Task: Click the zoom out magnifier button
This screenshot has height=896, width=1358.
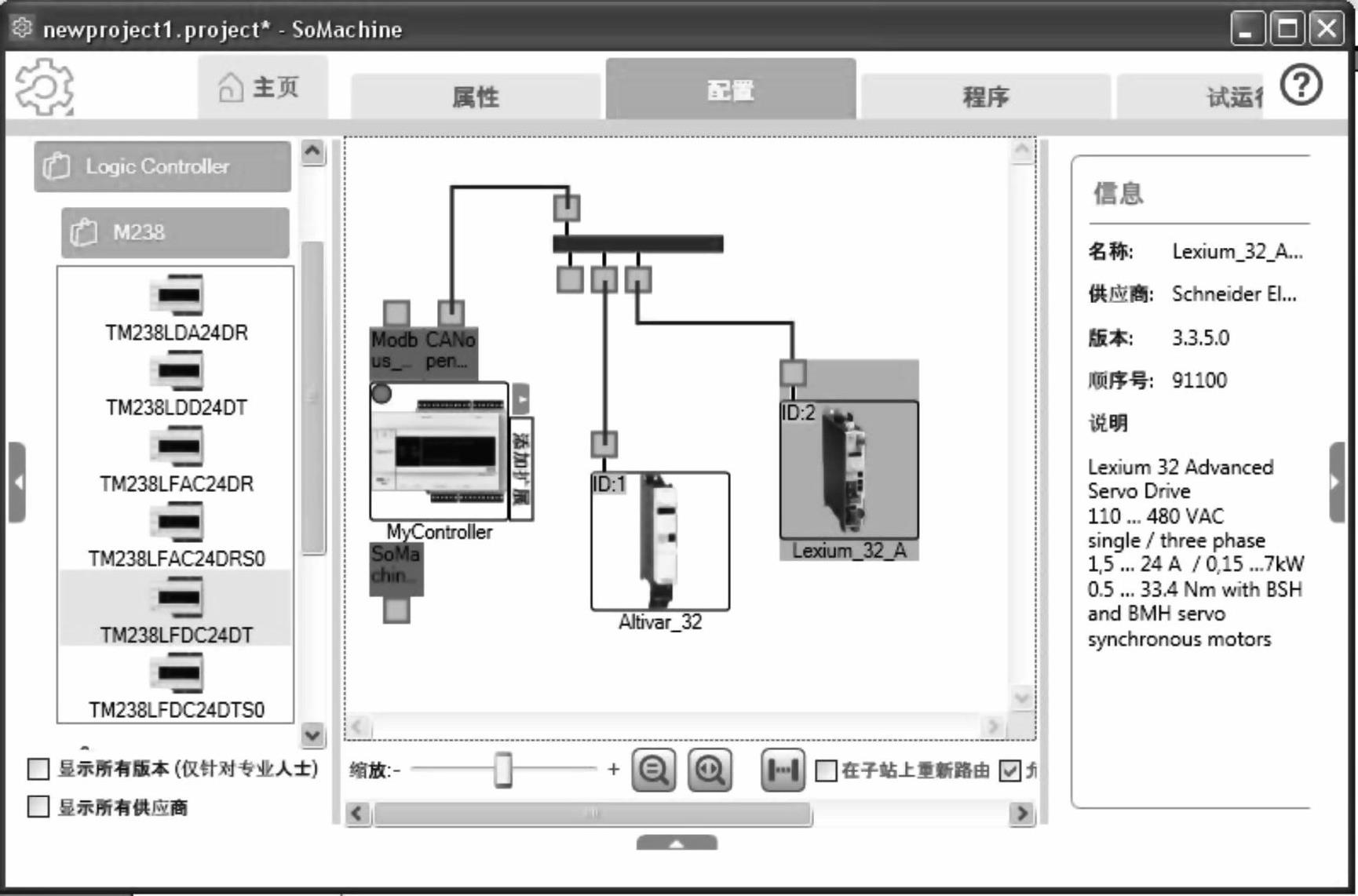Action: coord(653,770)
